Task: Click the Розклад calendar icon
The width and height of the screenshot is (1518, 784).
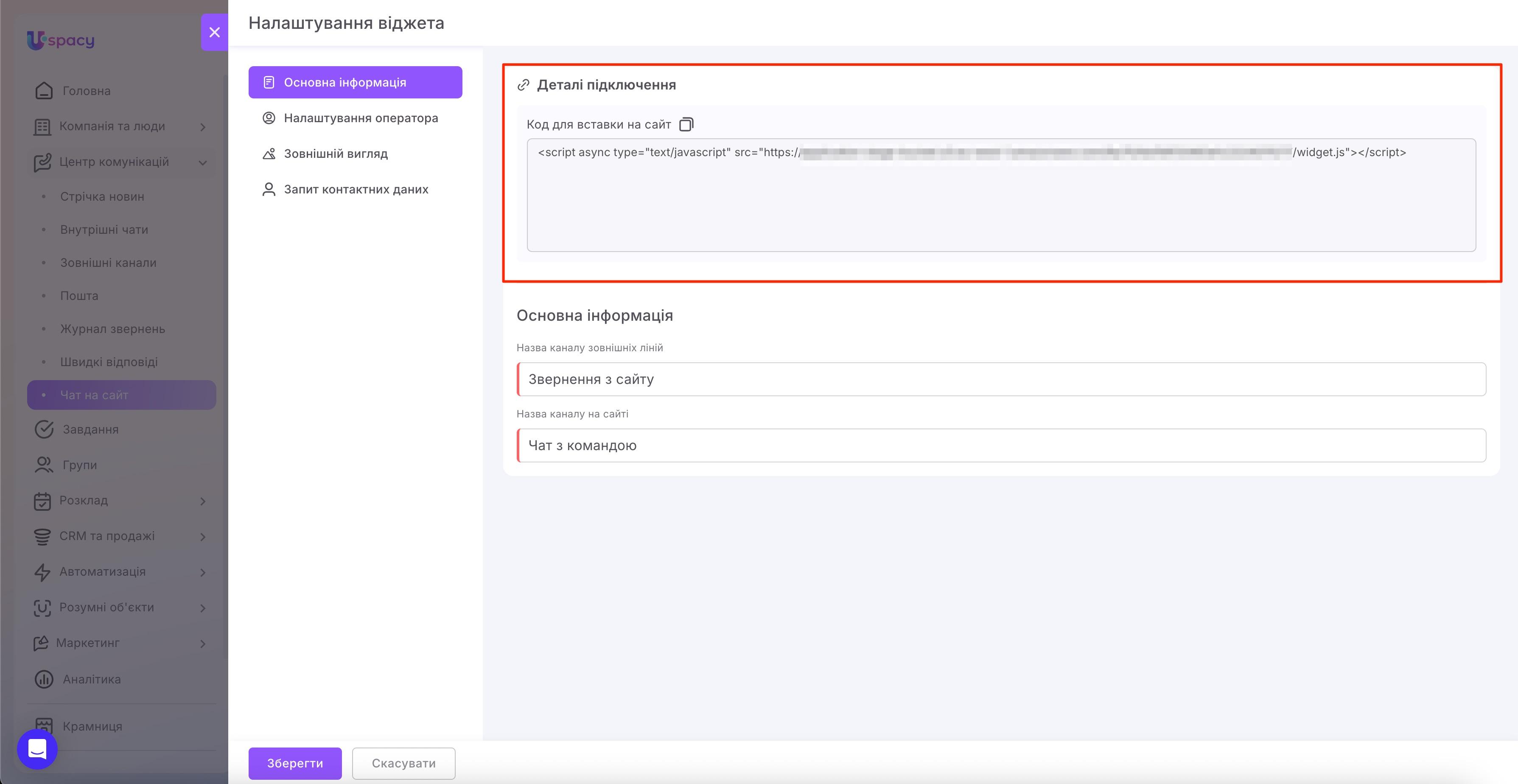Action: coord(42,501)
